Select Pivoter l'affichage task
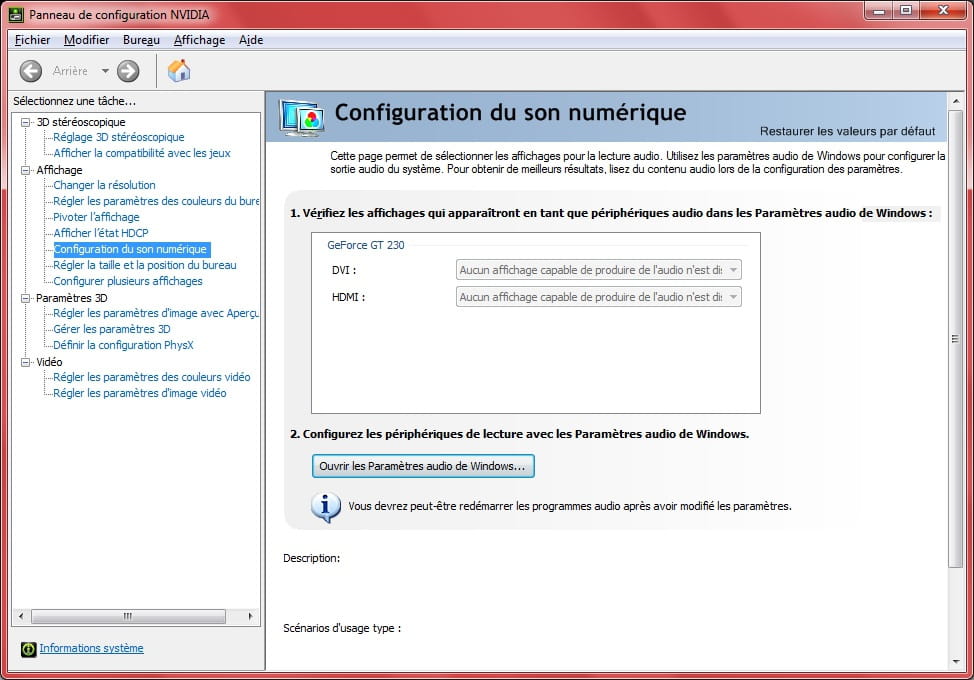The height and width of the screenshot is (680, 974). 96,217
